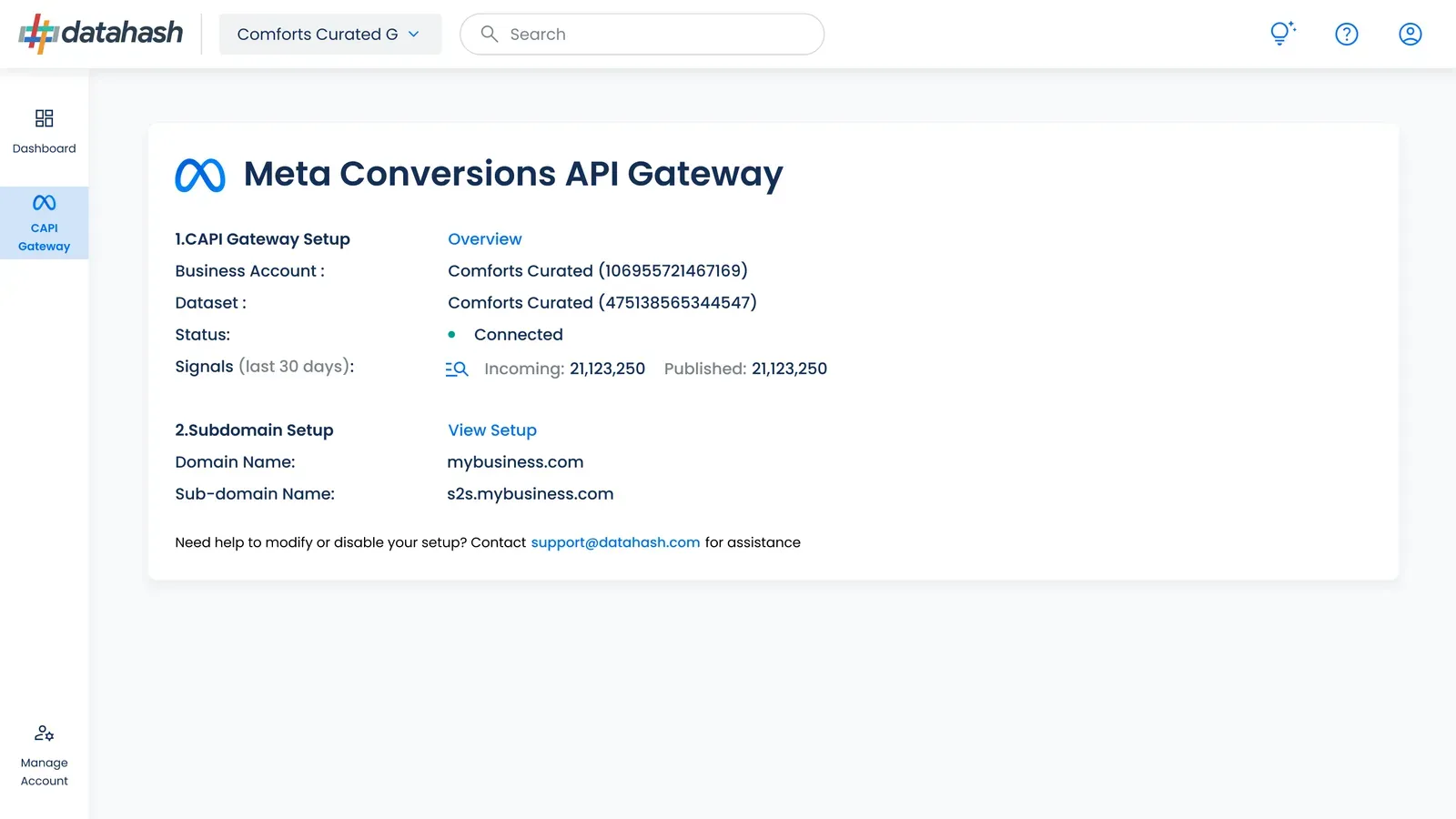Click the Domain Name label
This screenshot has width=1456, height=819.
click(235, 462)
